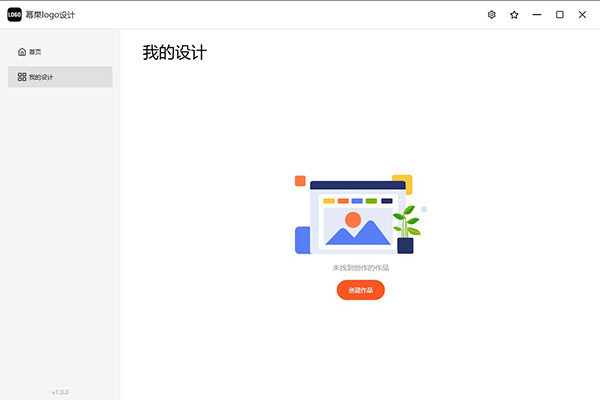Viewport: 600px width, 400px height.
Task: Click the star favorite icon
Action: [514, 15]
